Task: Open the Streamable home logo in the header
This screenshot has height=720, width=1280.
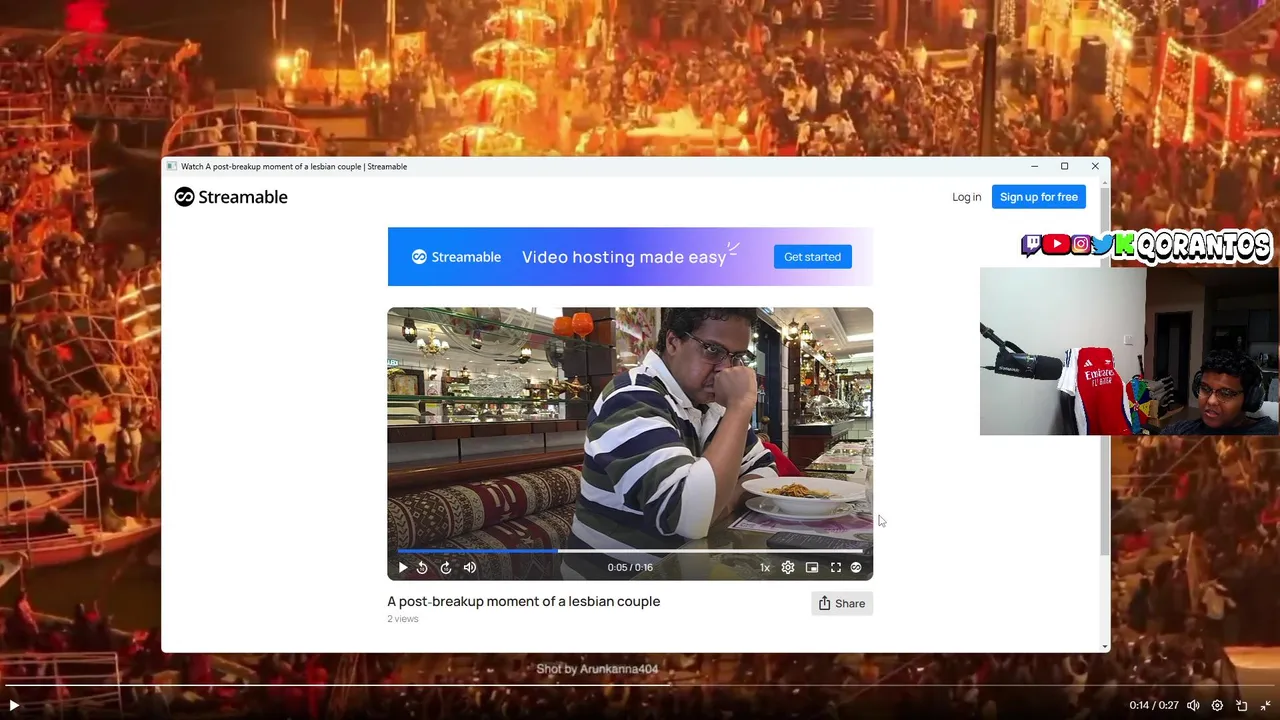Action: (231, 197)
